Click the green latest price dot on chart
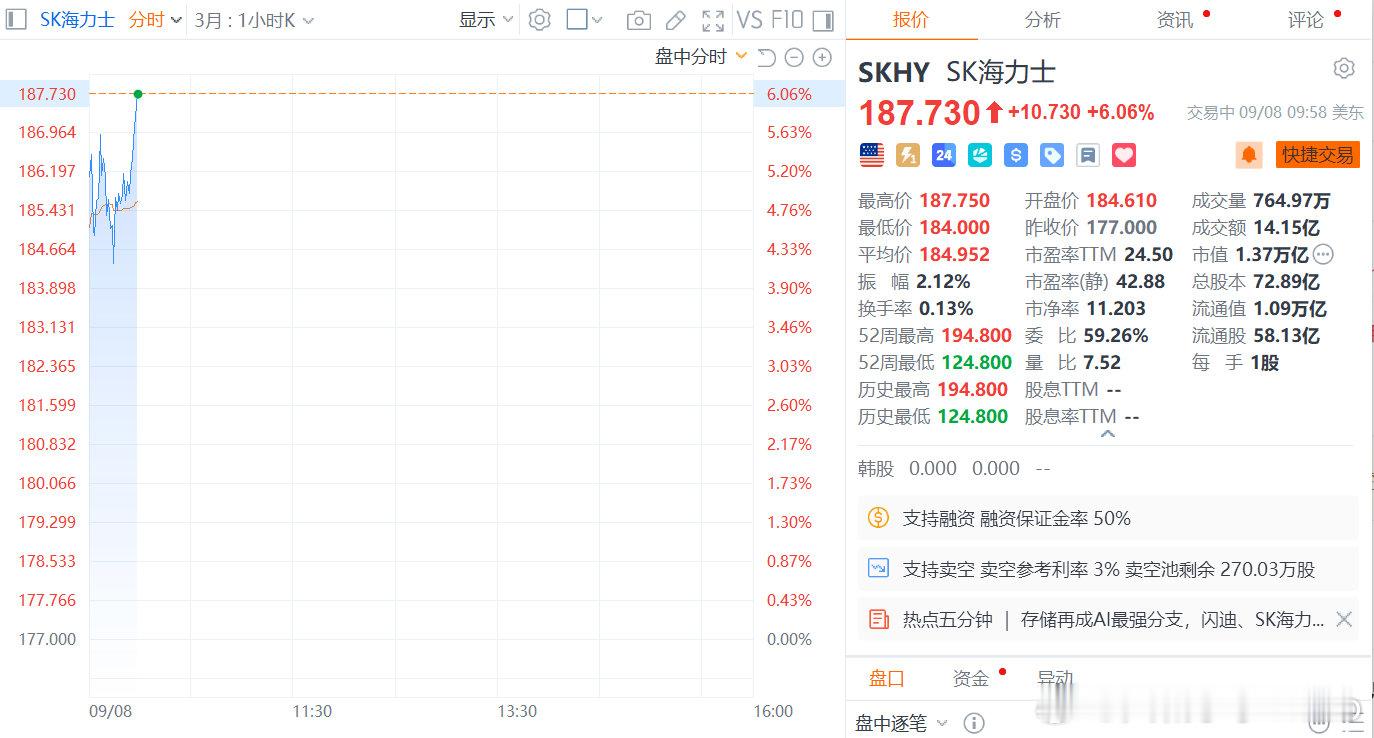Image resolution: width=1374 pixels, height=738 pixels. [138, 94]
